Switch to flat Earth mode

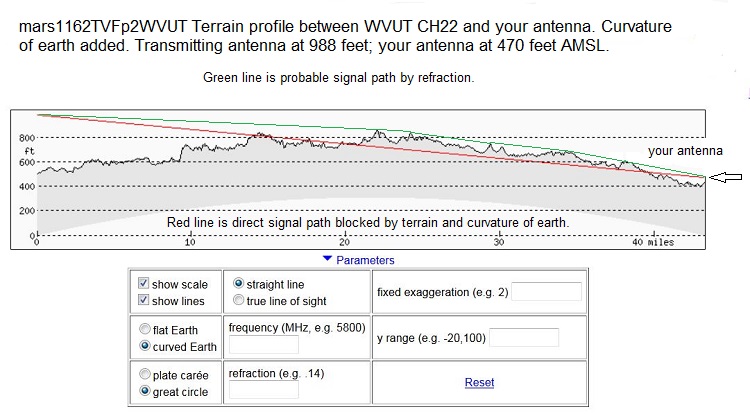[146, 330]
